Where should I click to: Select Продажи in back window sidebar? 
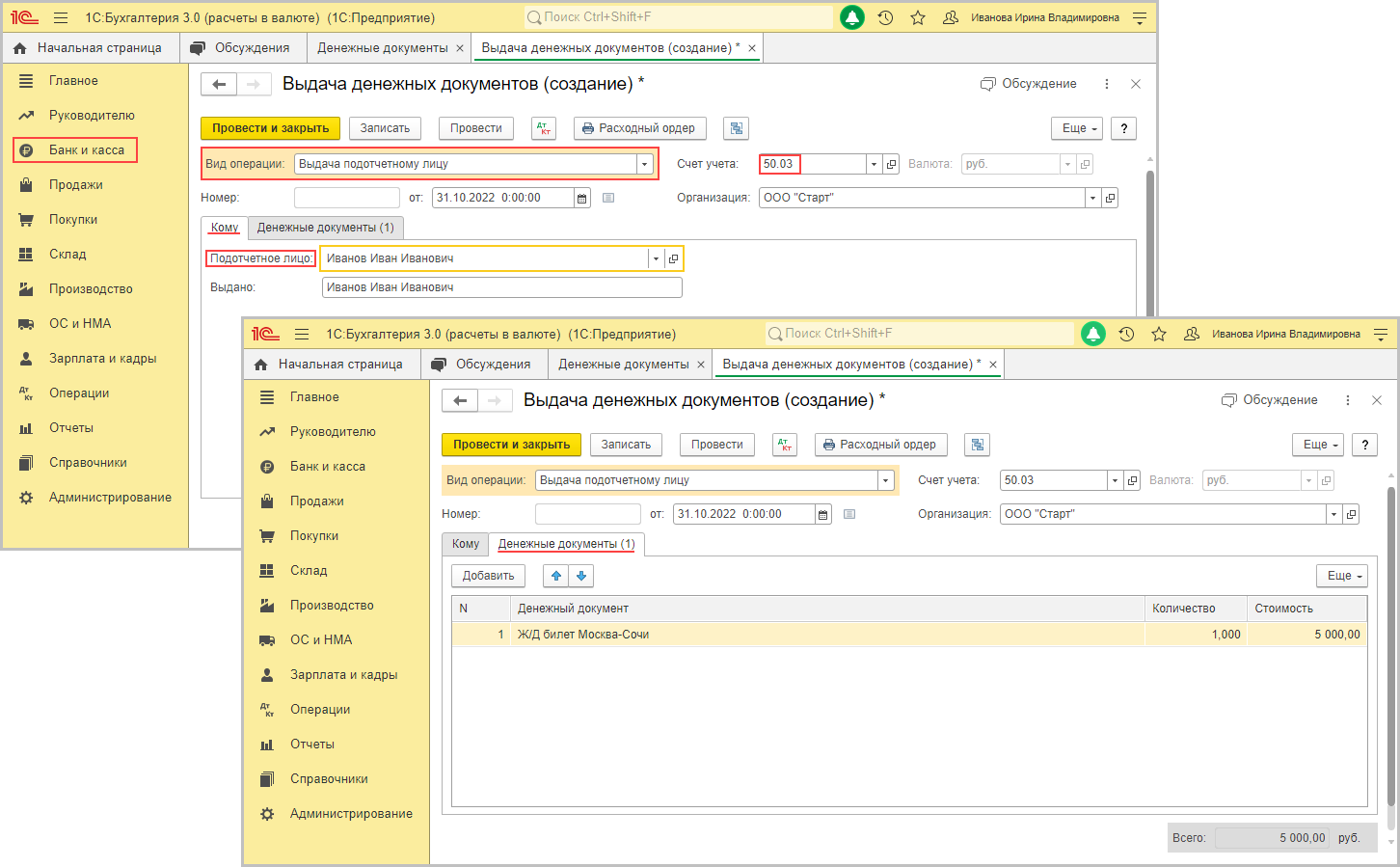76,184
